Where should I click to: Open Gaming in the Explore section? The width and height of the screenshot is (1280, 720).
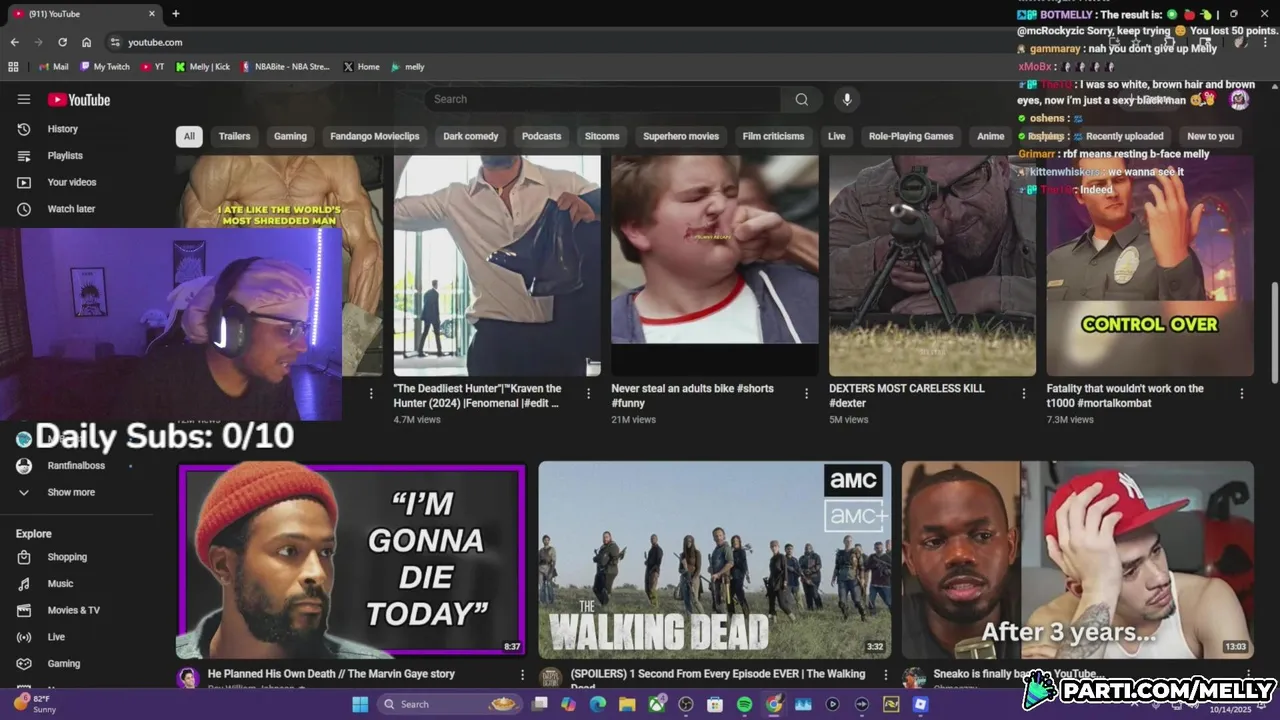coord(63,664)
